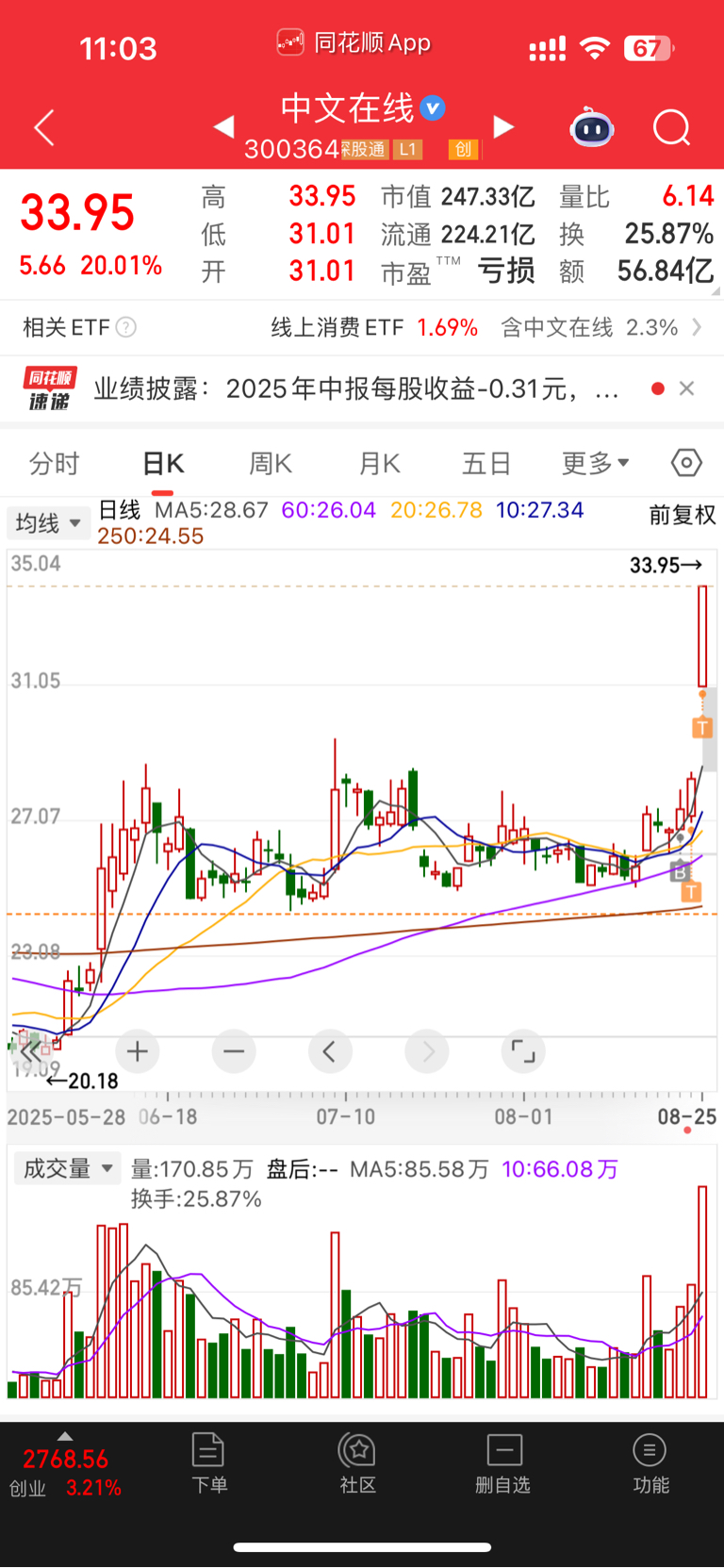Tap the 量:170.85万 volume label
This screenshot has height=1568, width=724.
192,1169
